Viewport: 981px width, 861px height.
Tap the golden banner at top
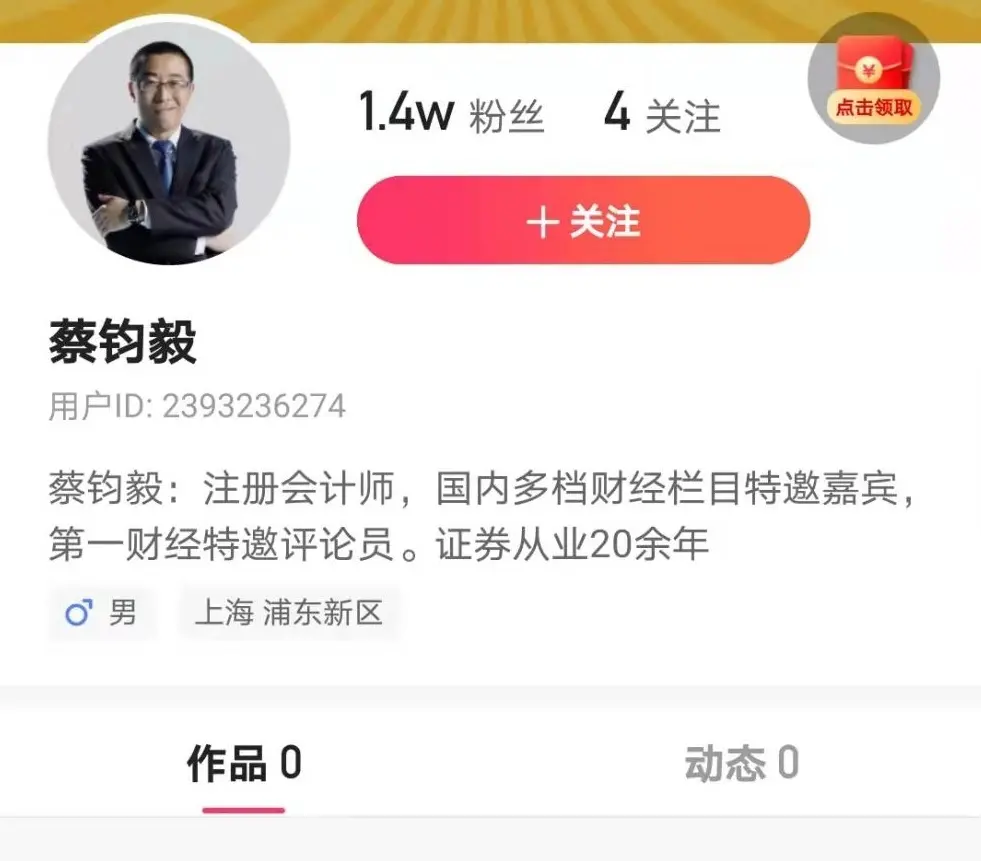(490, 21)
